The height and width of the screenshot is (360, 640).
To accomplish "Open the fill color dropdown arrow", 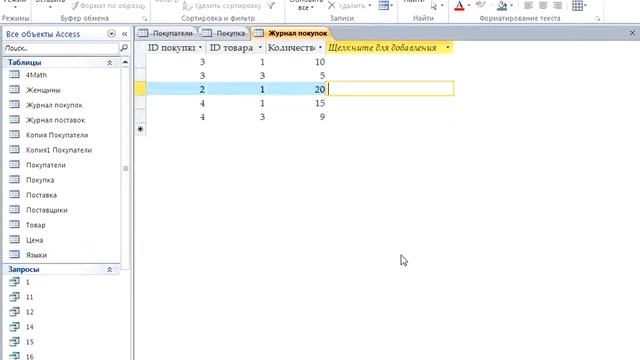I will pos(511,5).
